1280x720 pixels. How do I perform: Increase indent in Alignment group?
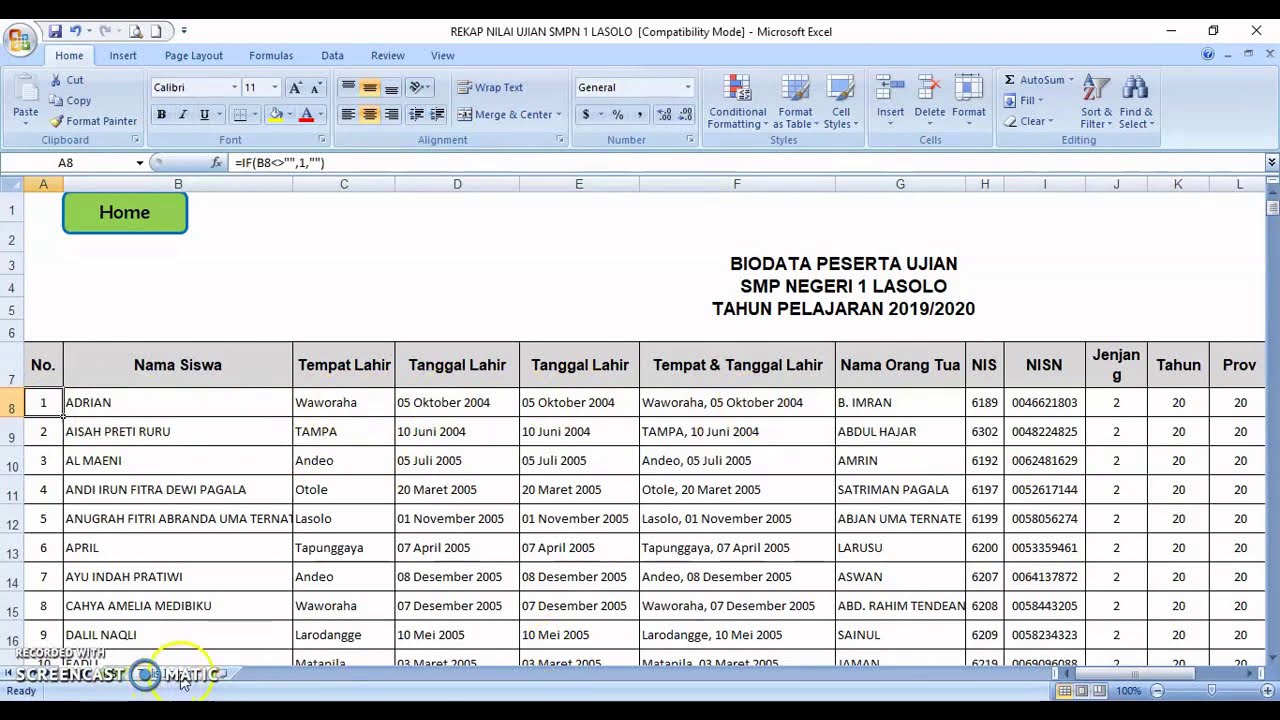point(437,115)
